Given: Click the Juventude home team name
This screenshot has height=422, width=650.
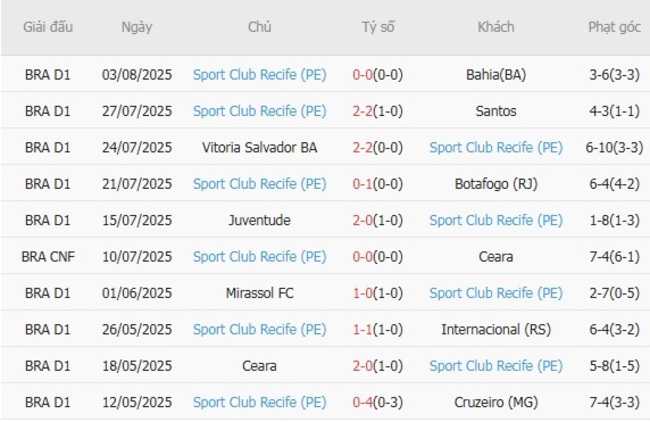Looking at the screenshot, I should 260,220.
